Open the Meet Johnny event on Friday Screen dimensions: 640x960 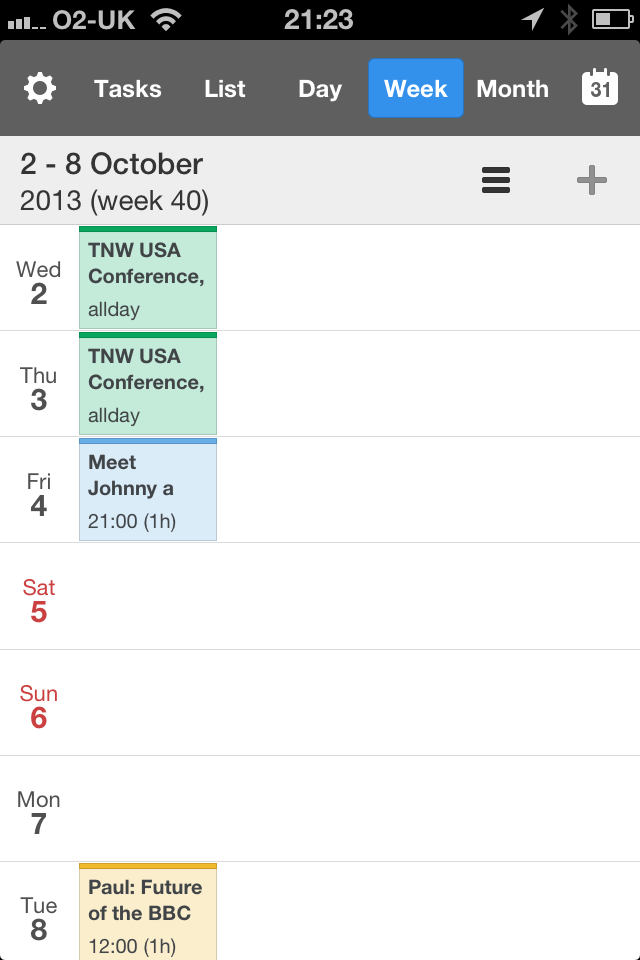tap(147, 489)
